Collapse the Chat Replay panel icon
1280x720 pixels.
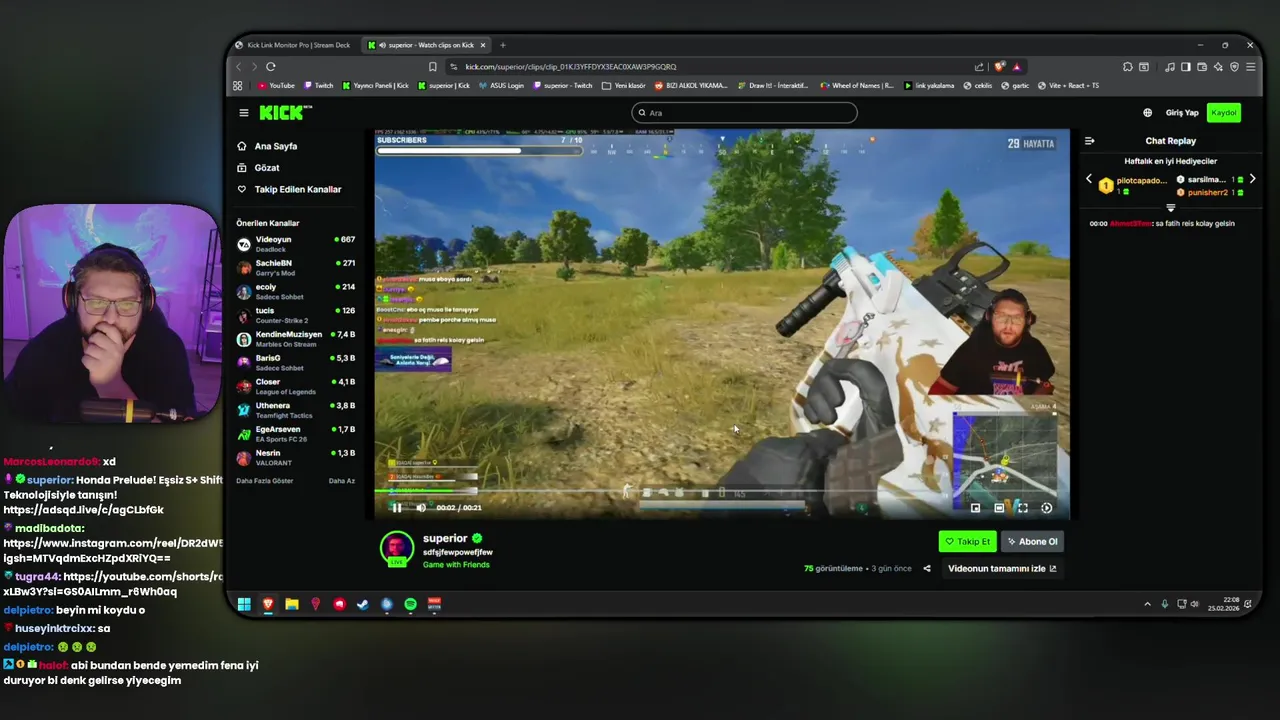point(1090,141)
